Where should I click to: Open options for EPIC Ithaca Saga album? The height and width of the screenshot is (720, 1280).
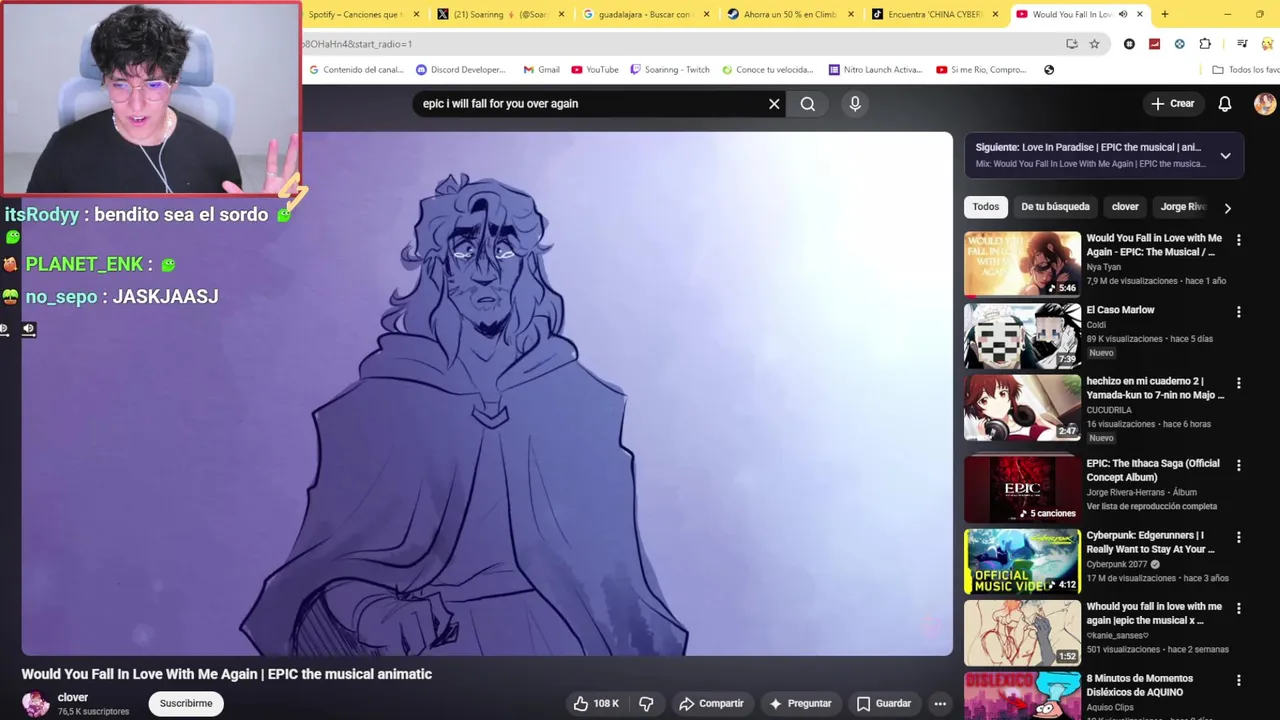tap(1238, 465)
